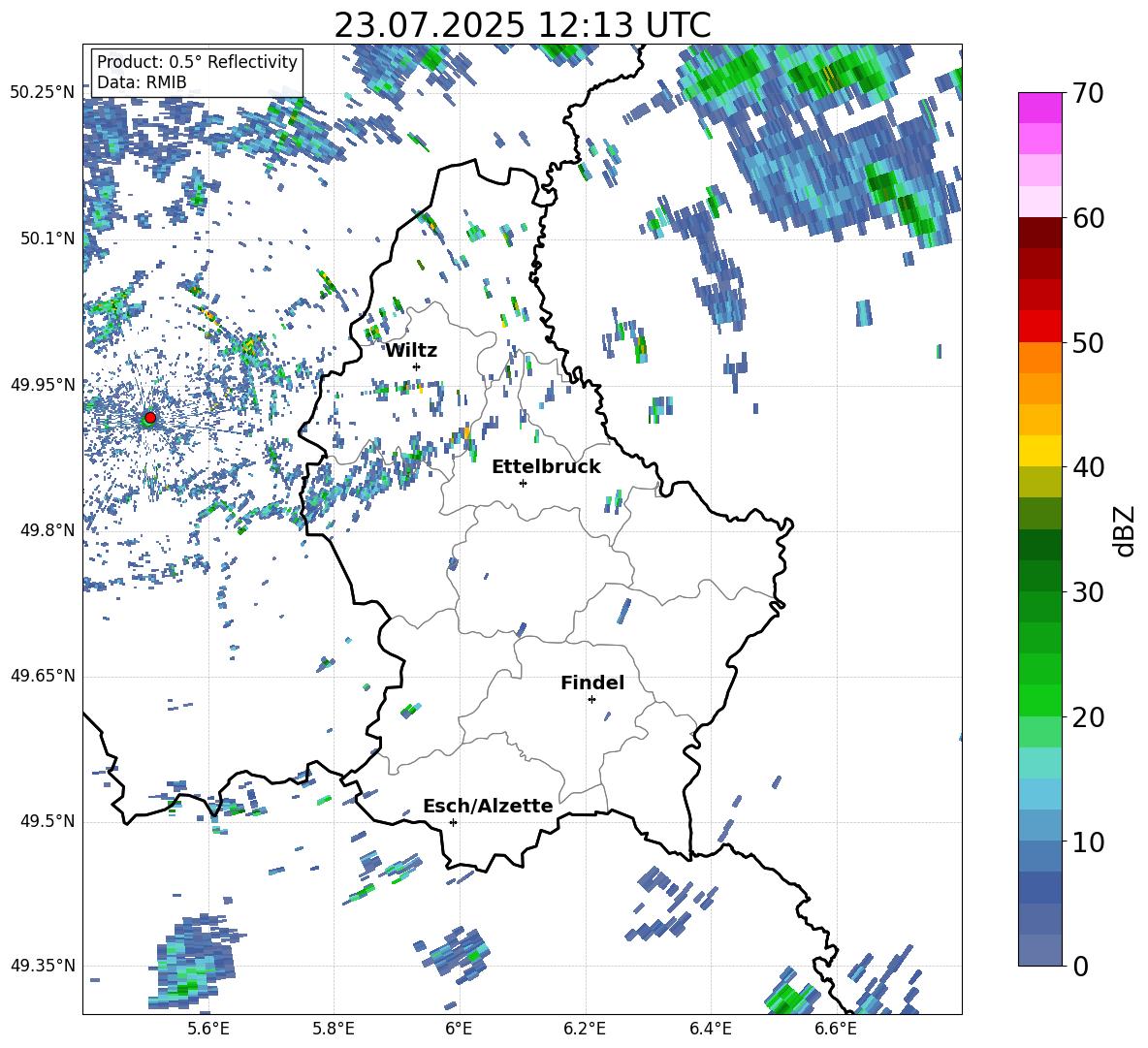Viewport: 1148px width, 1048px height.
Task: Click the 10 colorbar tick label
Action: 1088,842
